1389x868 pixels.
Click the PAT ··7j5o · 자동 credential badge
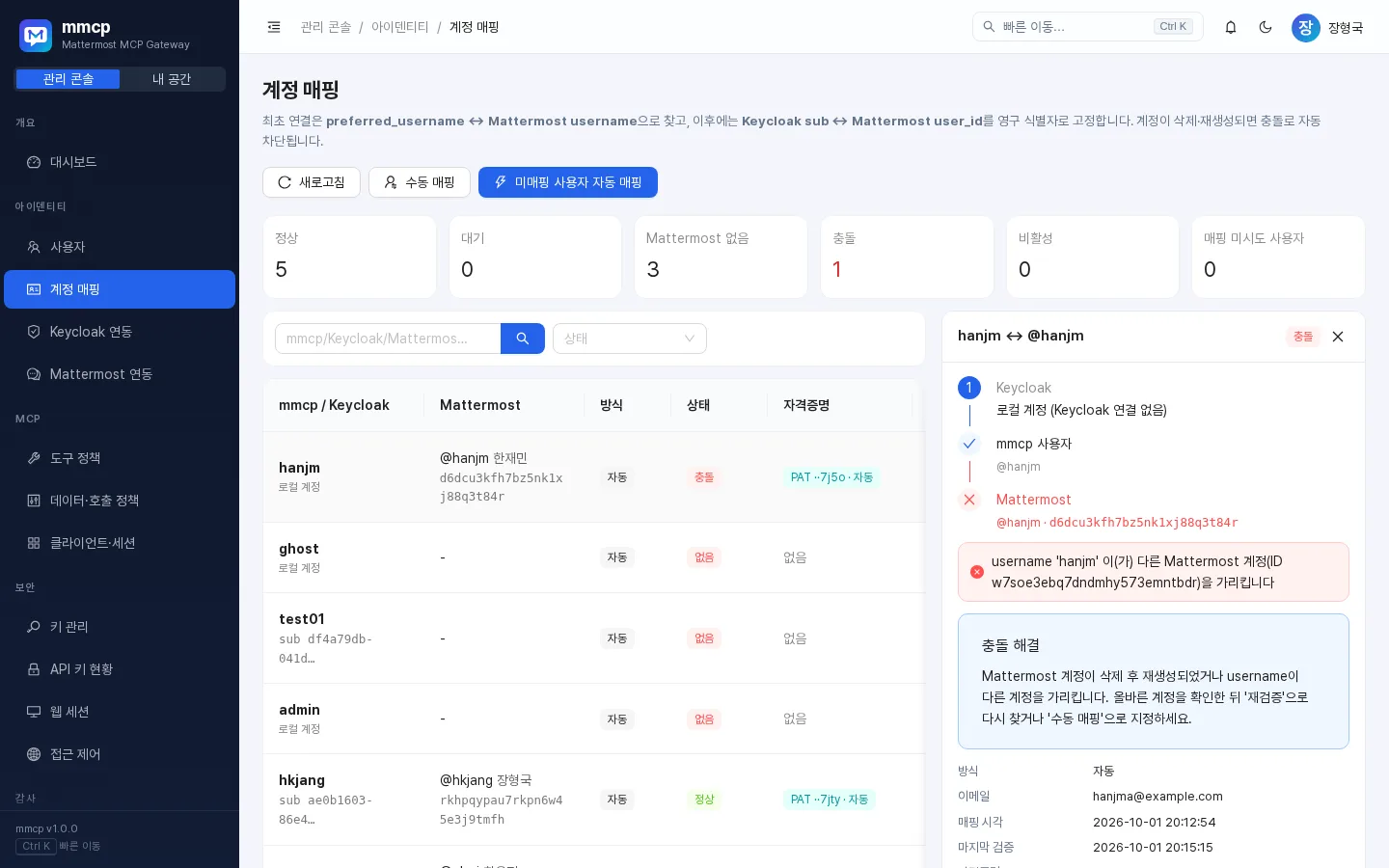pos(831,477)
